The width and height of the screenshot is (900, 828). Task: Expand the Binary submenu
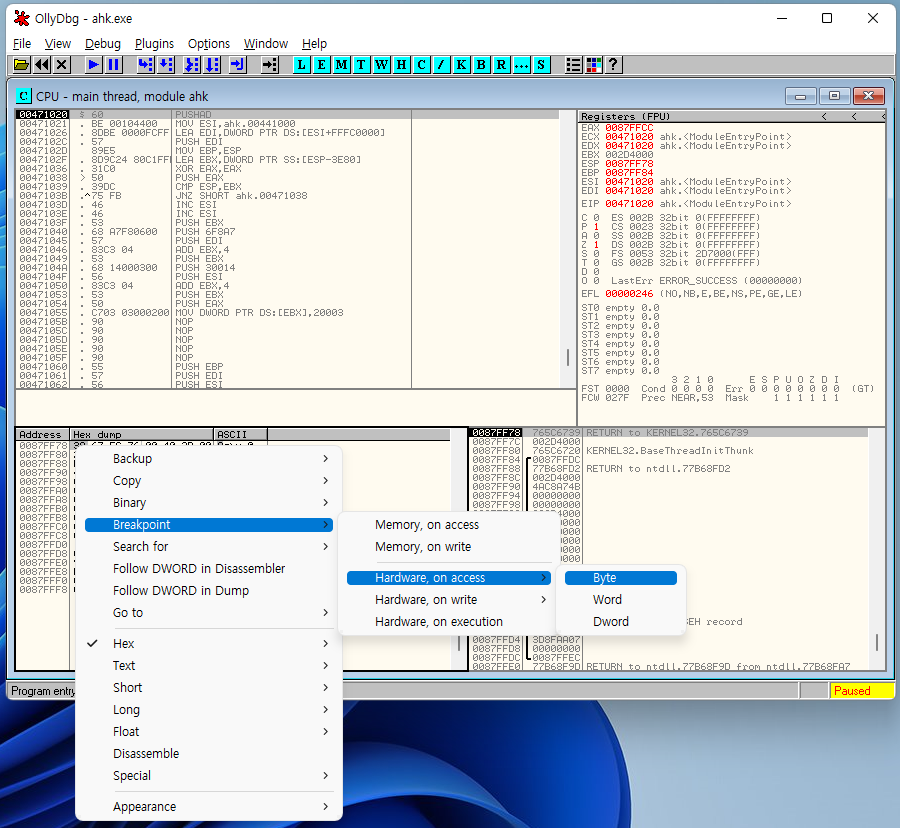click(209, 503)
